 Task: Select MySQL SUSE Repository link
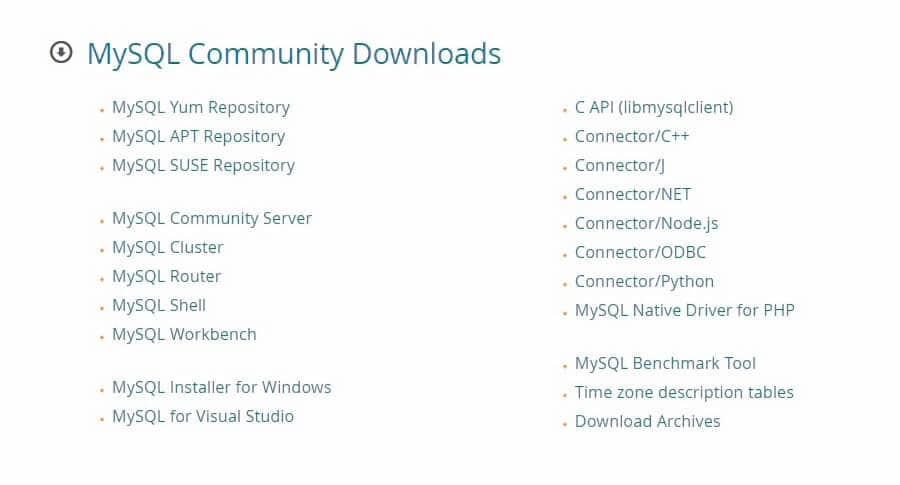(x=203, y=165)
